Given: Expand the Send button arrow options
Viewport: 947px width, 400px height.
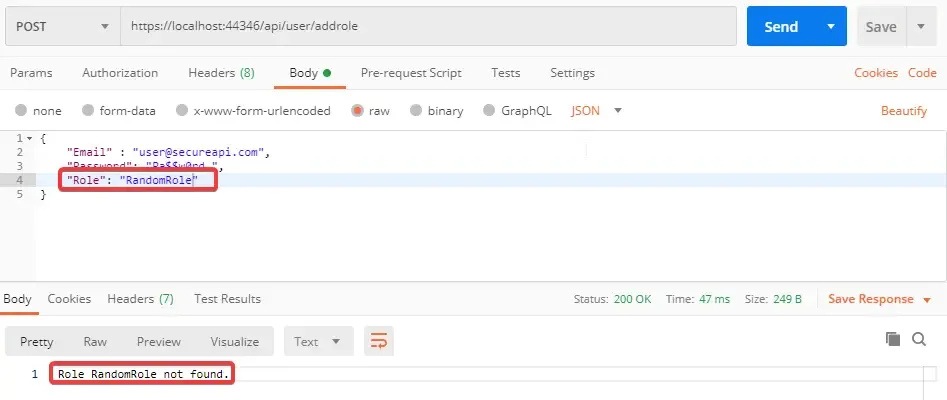Looking at the screenshot, I should tap(829, 27).
